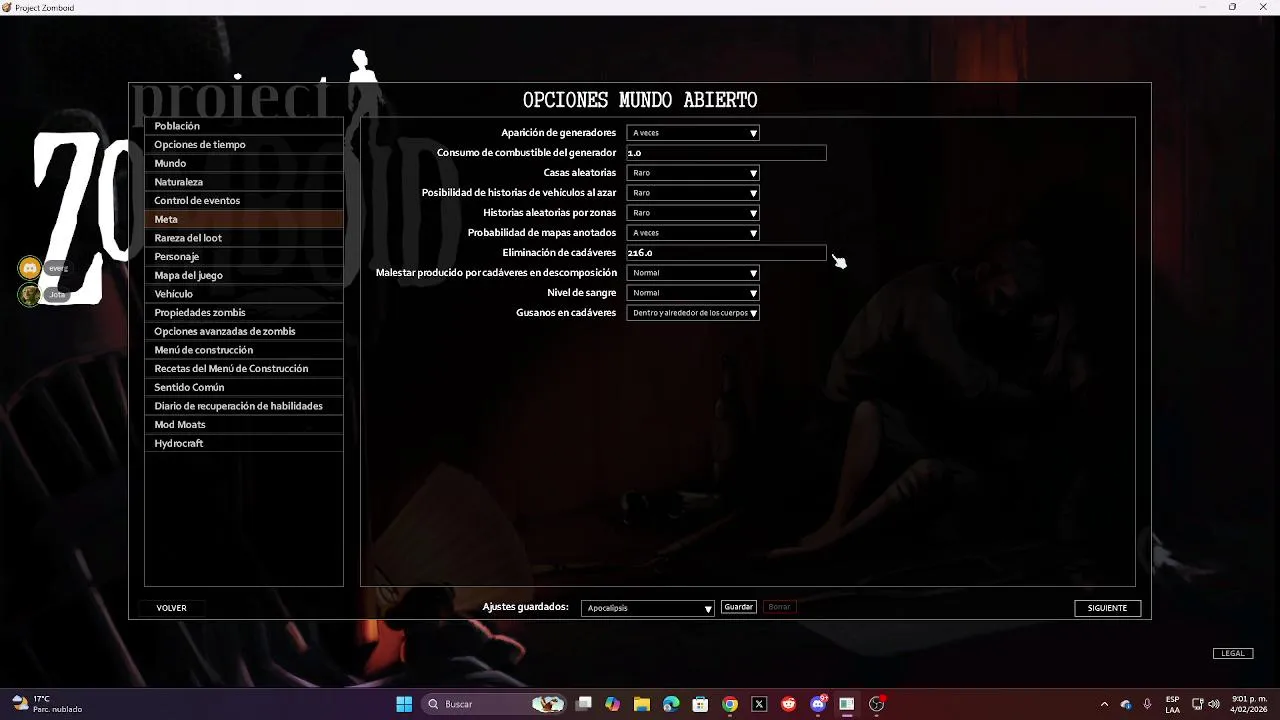Select Menú de construcción category
The height and width of the screenshot is (720, 1280).
click(x=244, y=350)
